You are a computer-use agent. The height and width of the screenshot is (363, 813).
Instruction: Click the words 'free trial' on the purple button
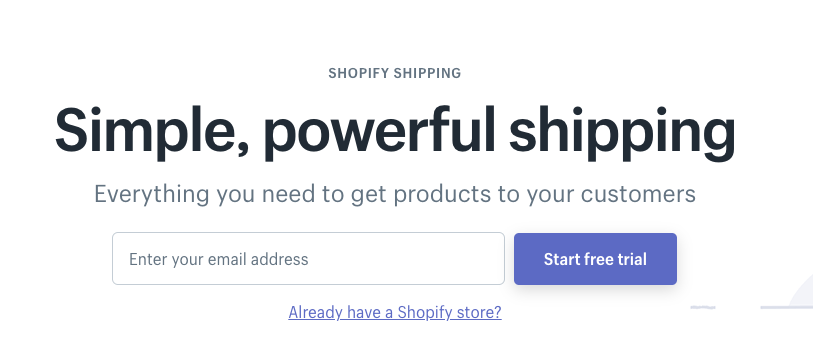tap(615, 259)
